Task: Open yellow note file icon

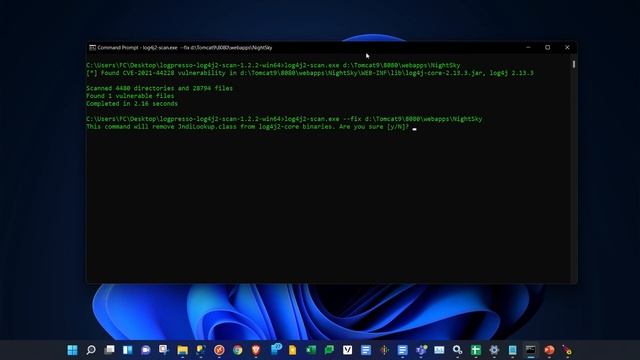Action: click(293, 350)
